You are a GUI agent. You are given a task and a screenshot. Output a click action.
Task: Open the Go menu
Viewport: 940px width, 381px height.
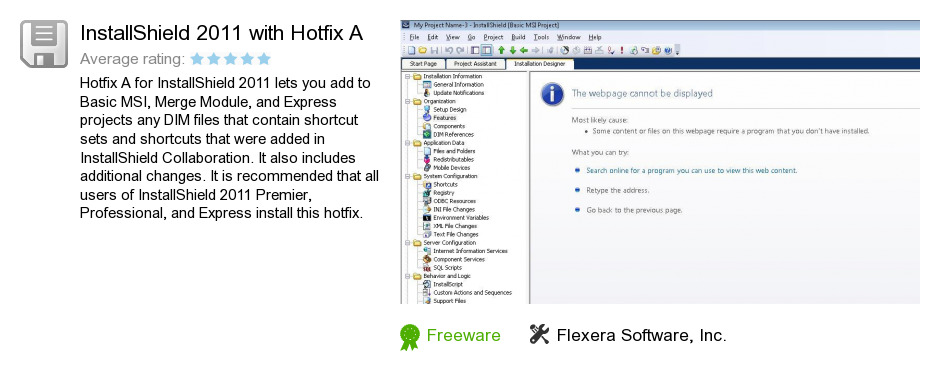point(471,37)
